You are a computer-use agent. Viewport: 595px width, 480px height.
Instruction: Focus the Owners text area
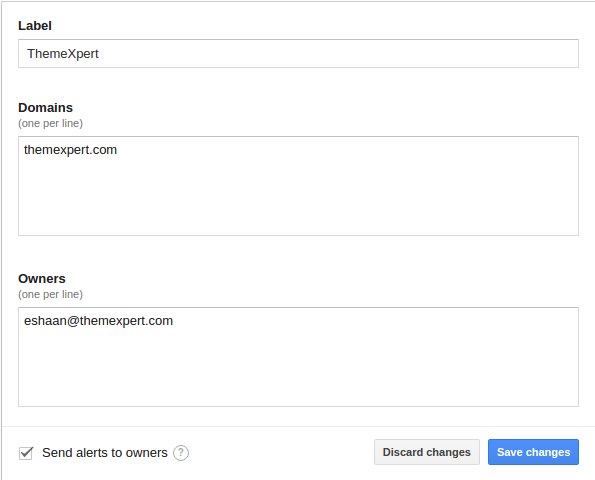click(x=298, y=357)
